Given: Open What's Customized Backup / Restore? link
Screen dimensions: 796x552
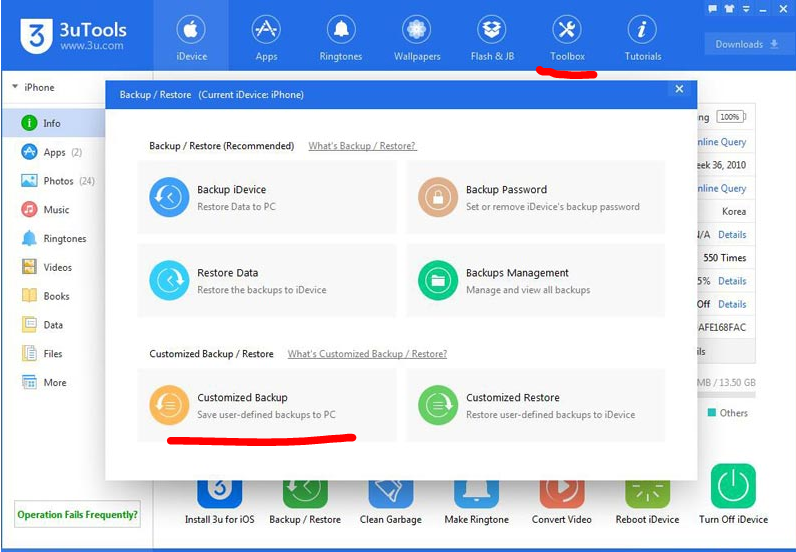Looking at the screenshot, I should (x=367, y=353).
